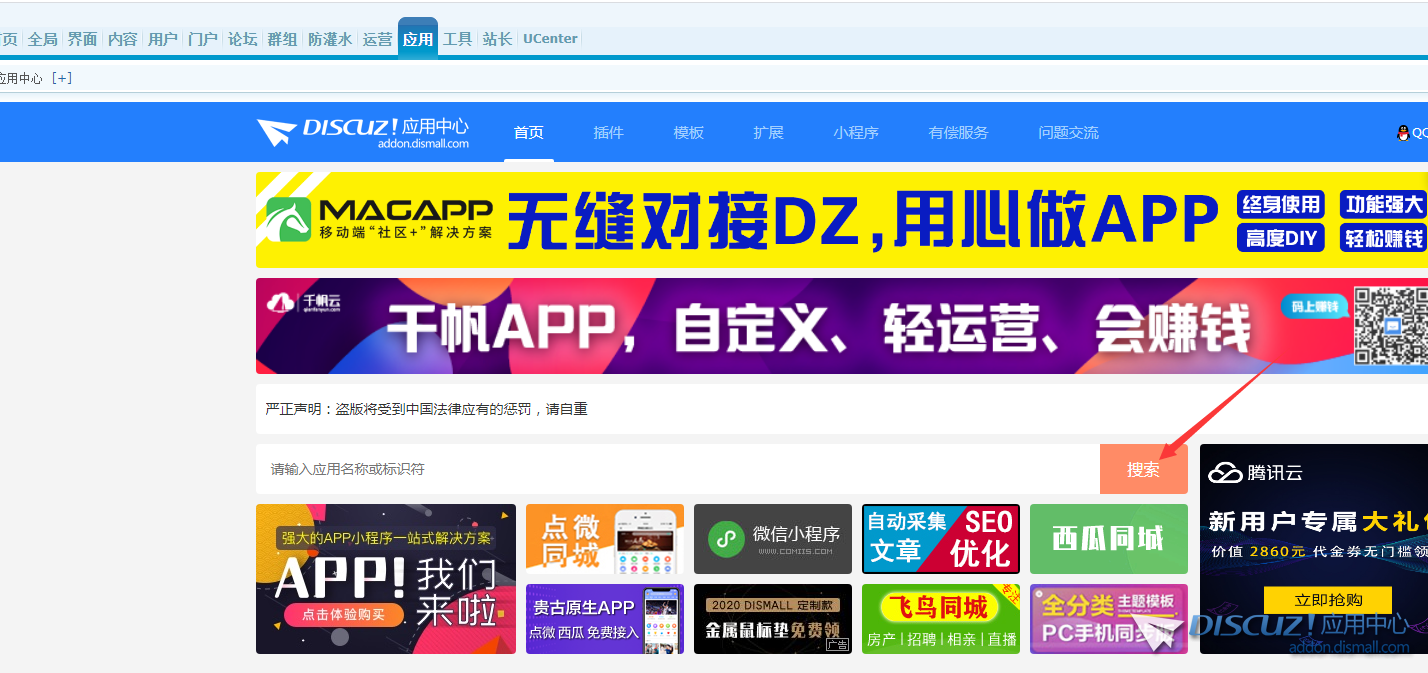Open the APP!我们来啦 promo tile
Screen dimensions: 1428x673
coord(386,579)
